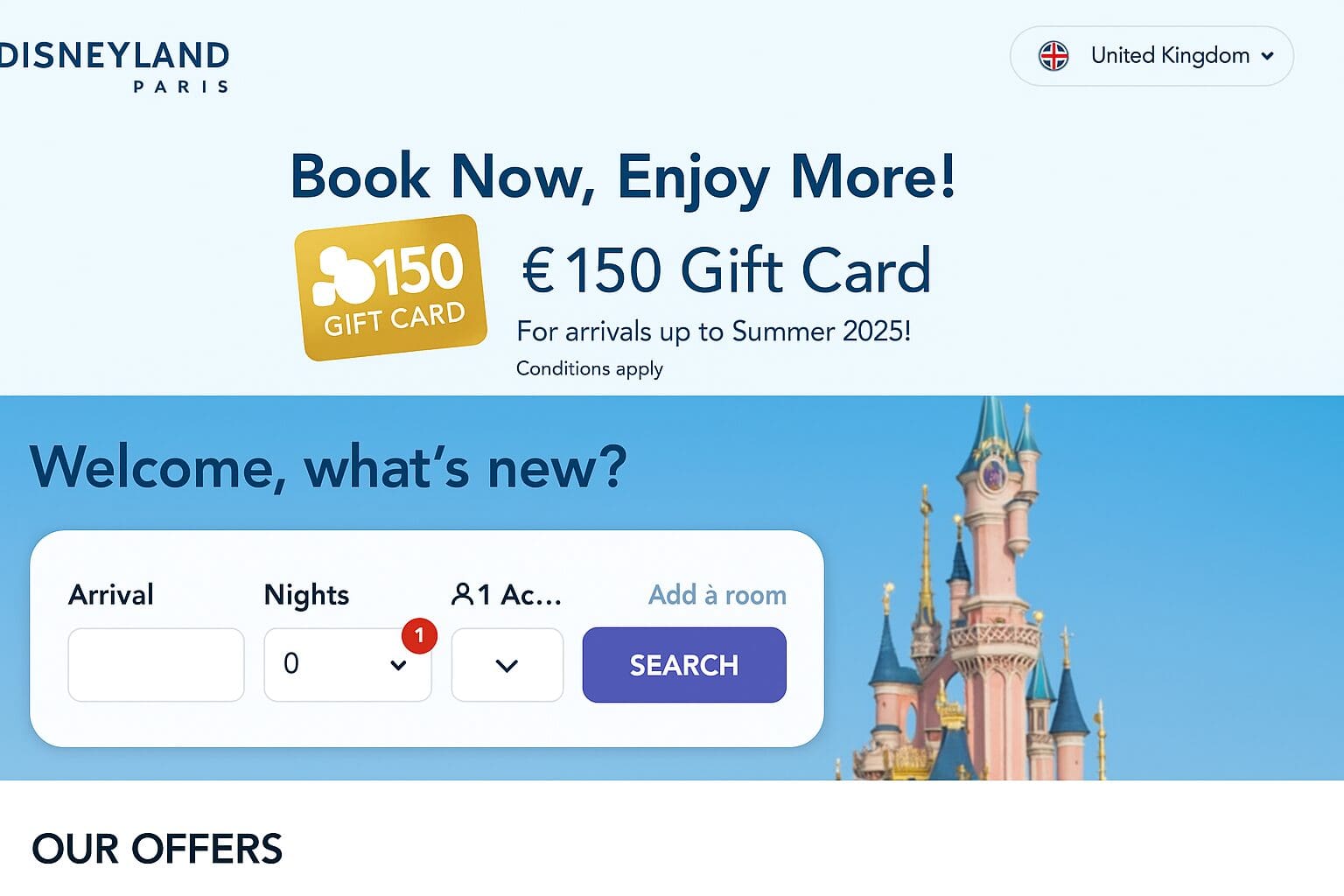Click the For arrivals up to Summer 2025 text
This screenshot has width=1344, height=896.
coord(714,332)
